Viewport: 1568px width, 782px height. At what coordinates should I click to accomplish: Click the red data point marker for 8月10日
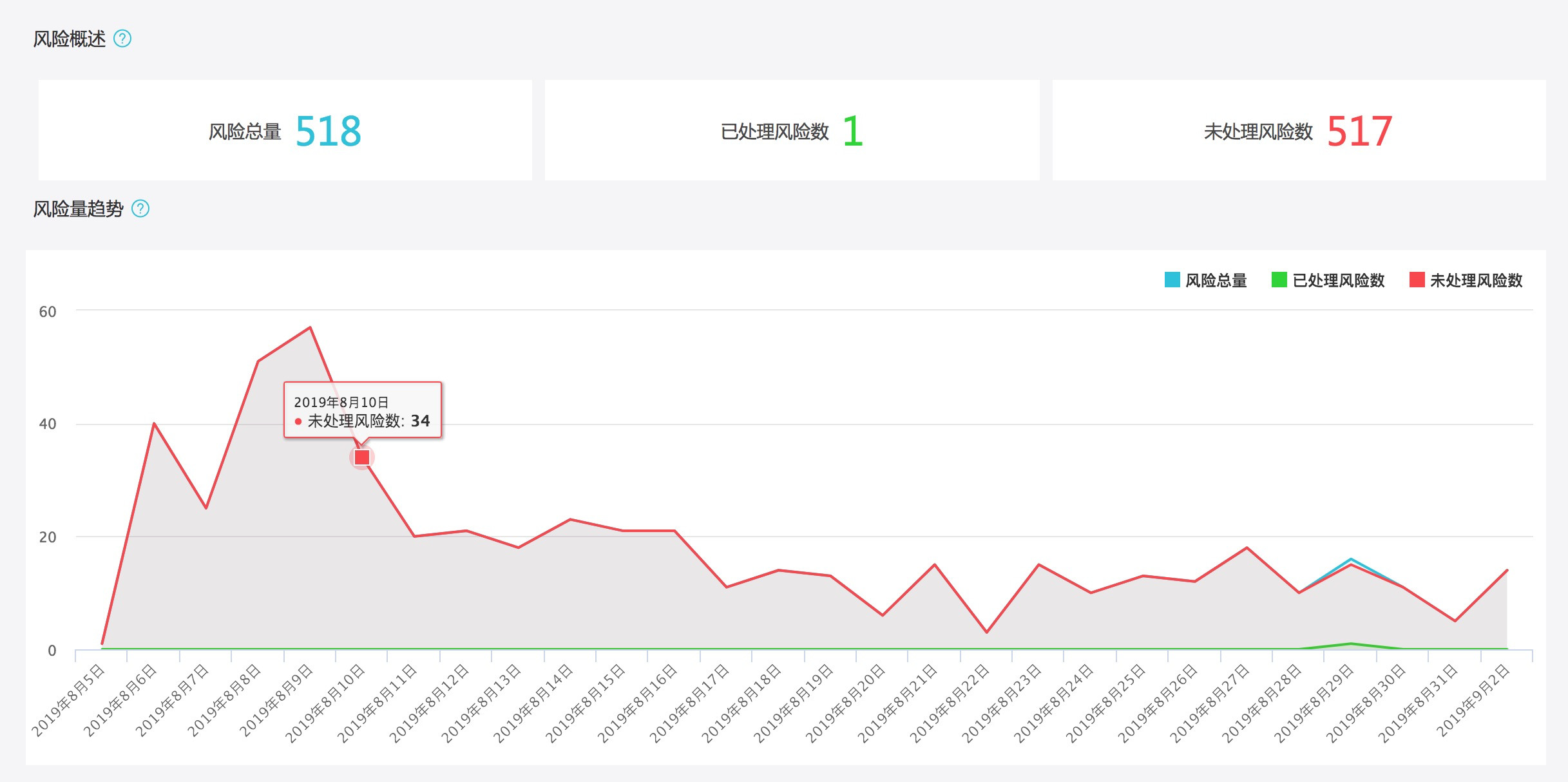click(362, 457)
